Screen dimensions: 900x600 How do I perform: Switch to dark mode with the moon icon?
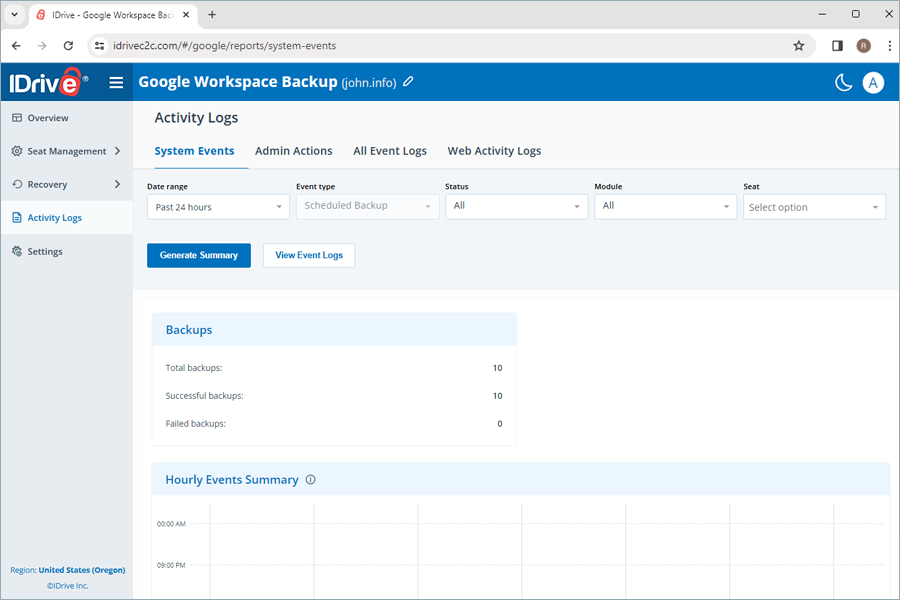(843, 83)
